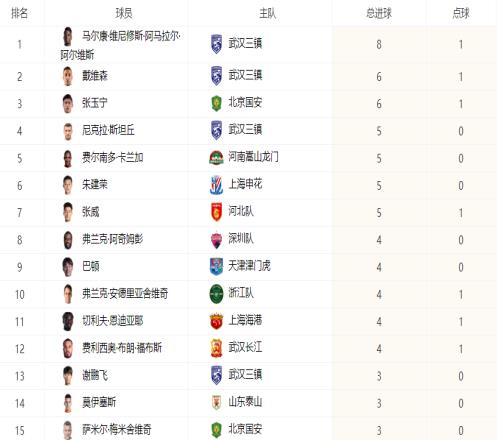Click the 天津津门虎 team logo
The height and width of the screenshot is (440, 500).
click(216, 266)
